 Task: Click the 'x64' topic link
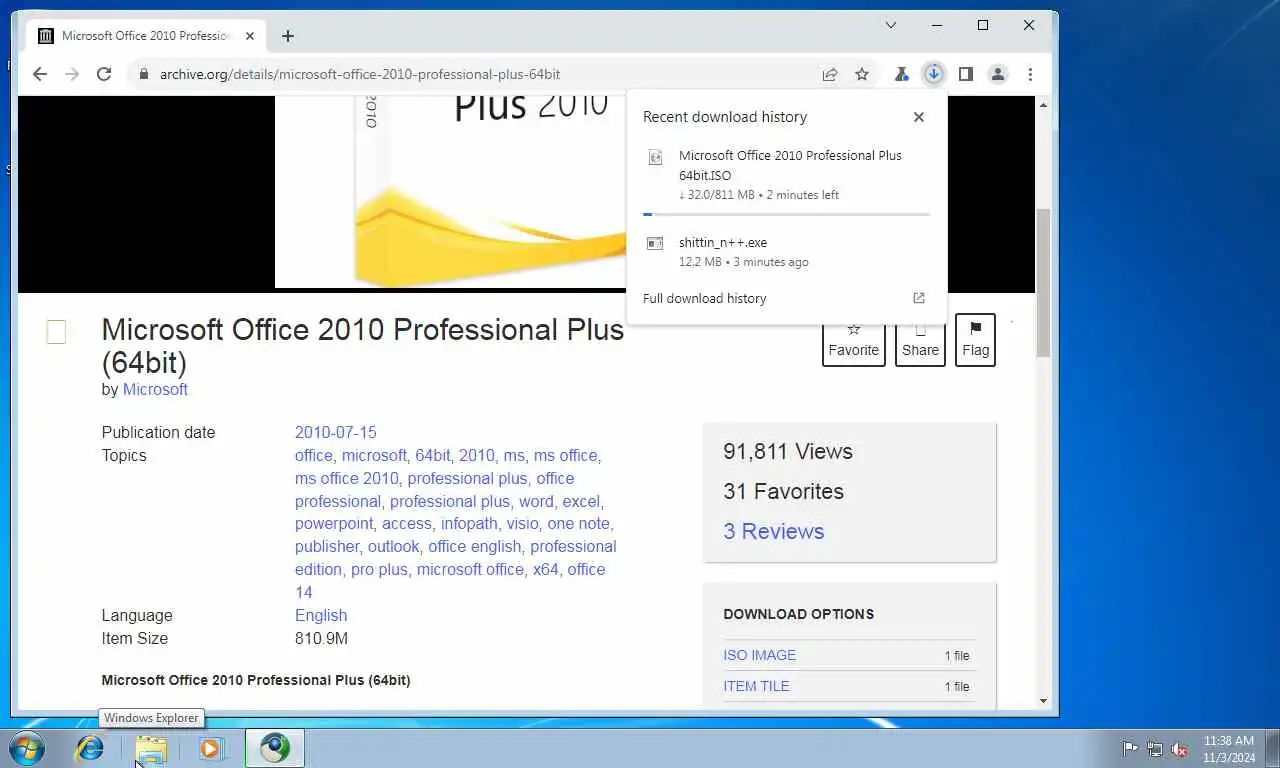545,569
